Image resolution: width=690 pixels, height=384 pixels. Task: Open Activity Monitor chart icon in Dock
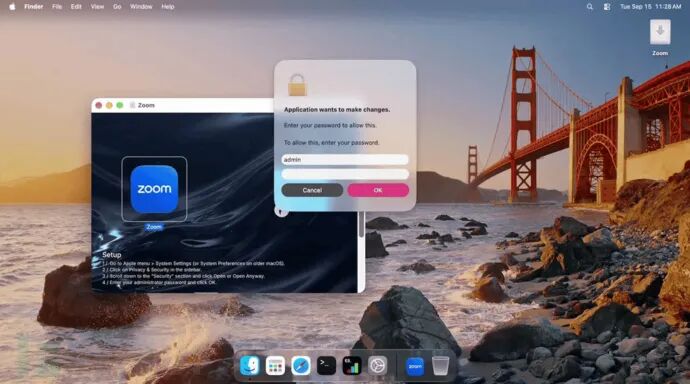tap(352, 366)
